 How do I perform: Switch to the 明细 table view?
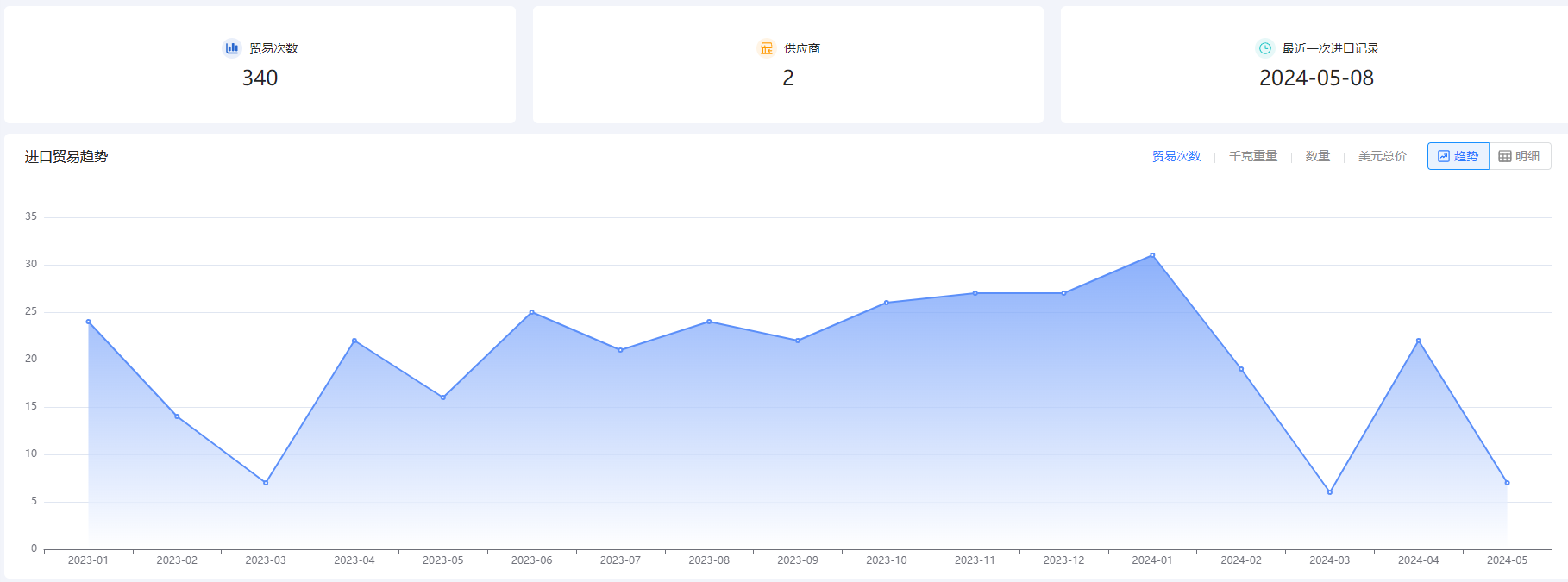tap(1520, 156)
